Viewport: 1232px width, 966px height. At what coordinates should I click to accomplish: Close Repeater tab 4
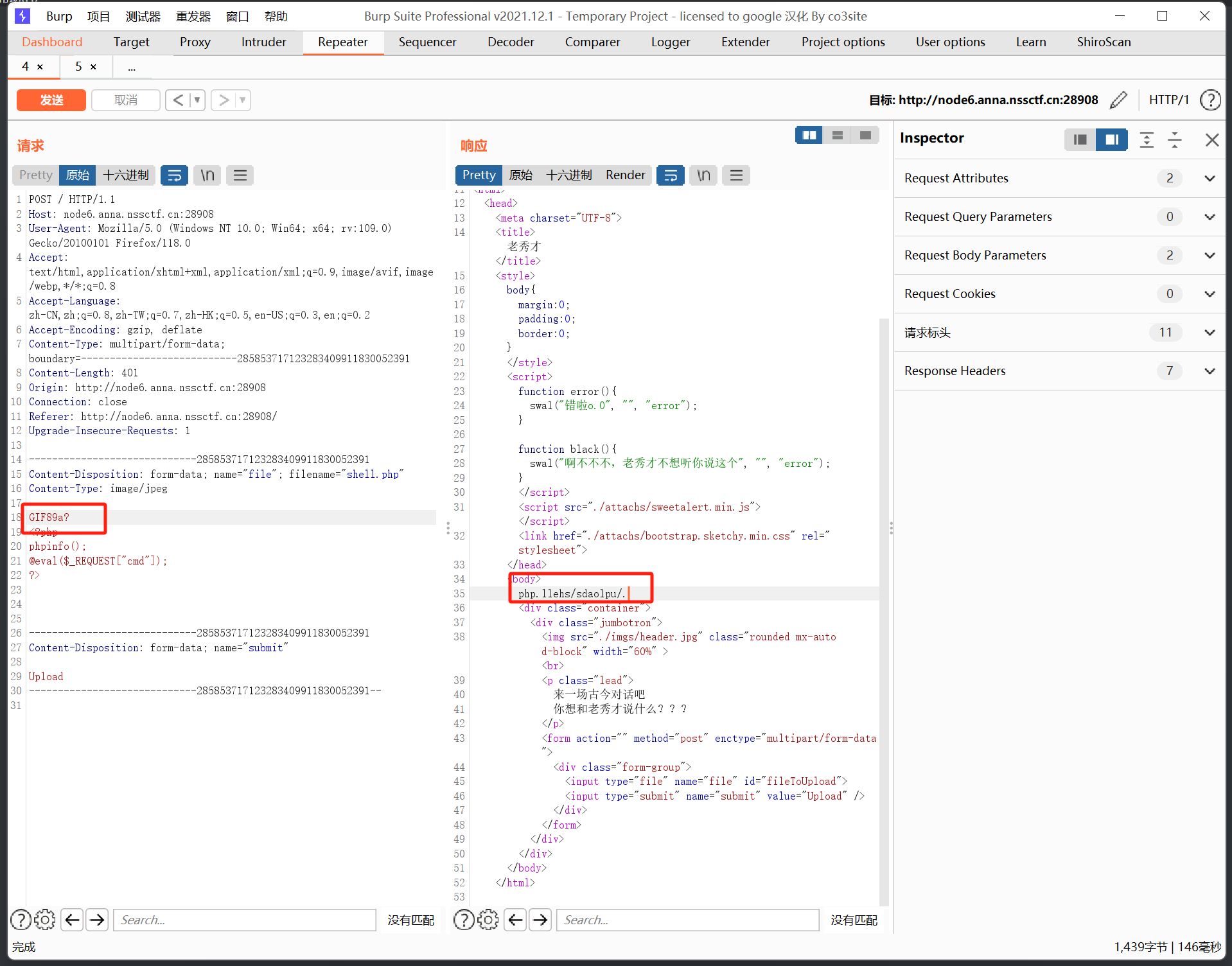40,67
